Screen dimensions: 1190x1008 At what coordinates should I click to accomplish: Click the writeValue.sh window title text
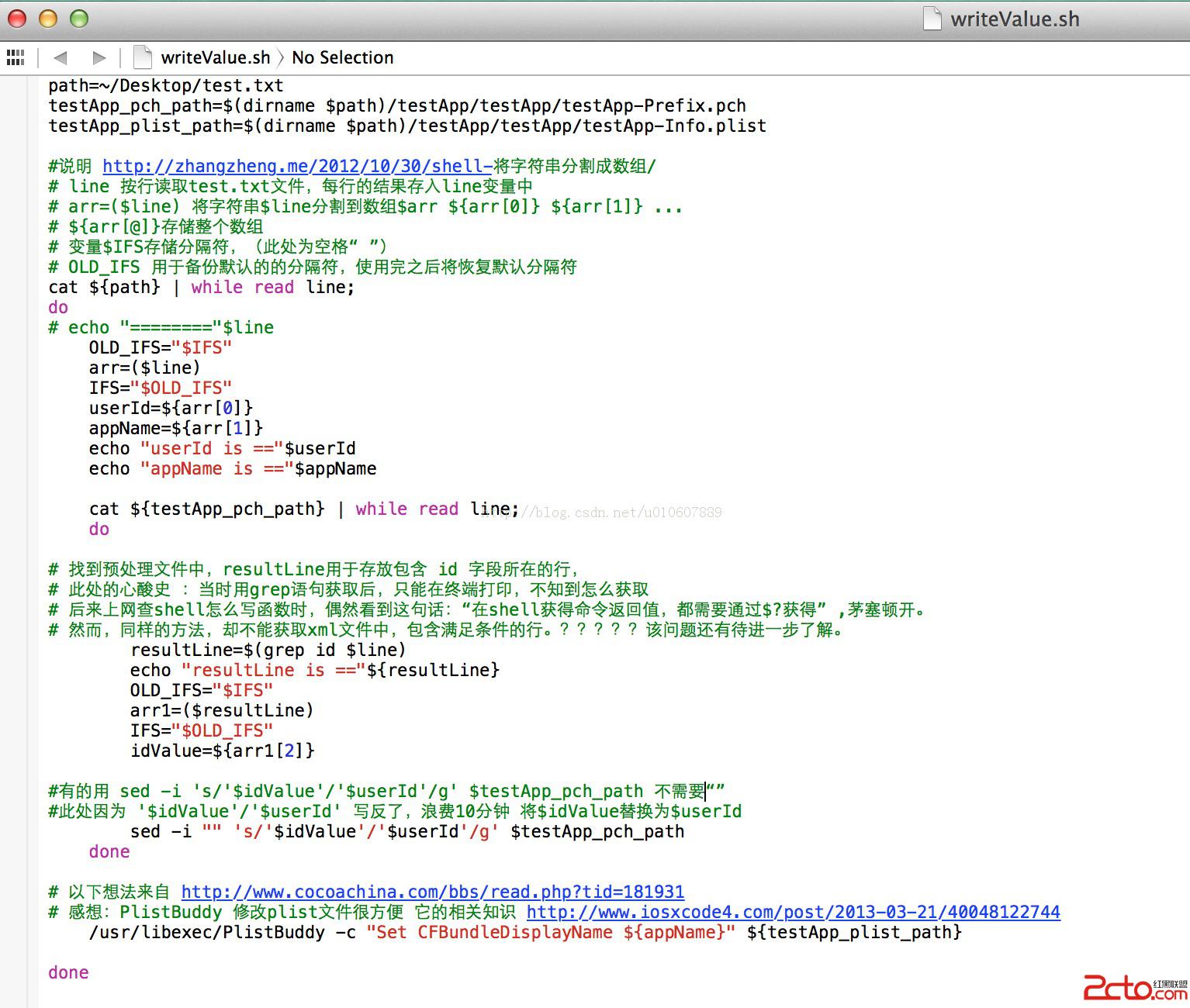(x=1014, y=19)
